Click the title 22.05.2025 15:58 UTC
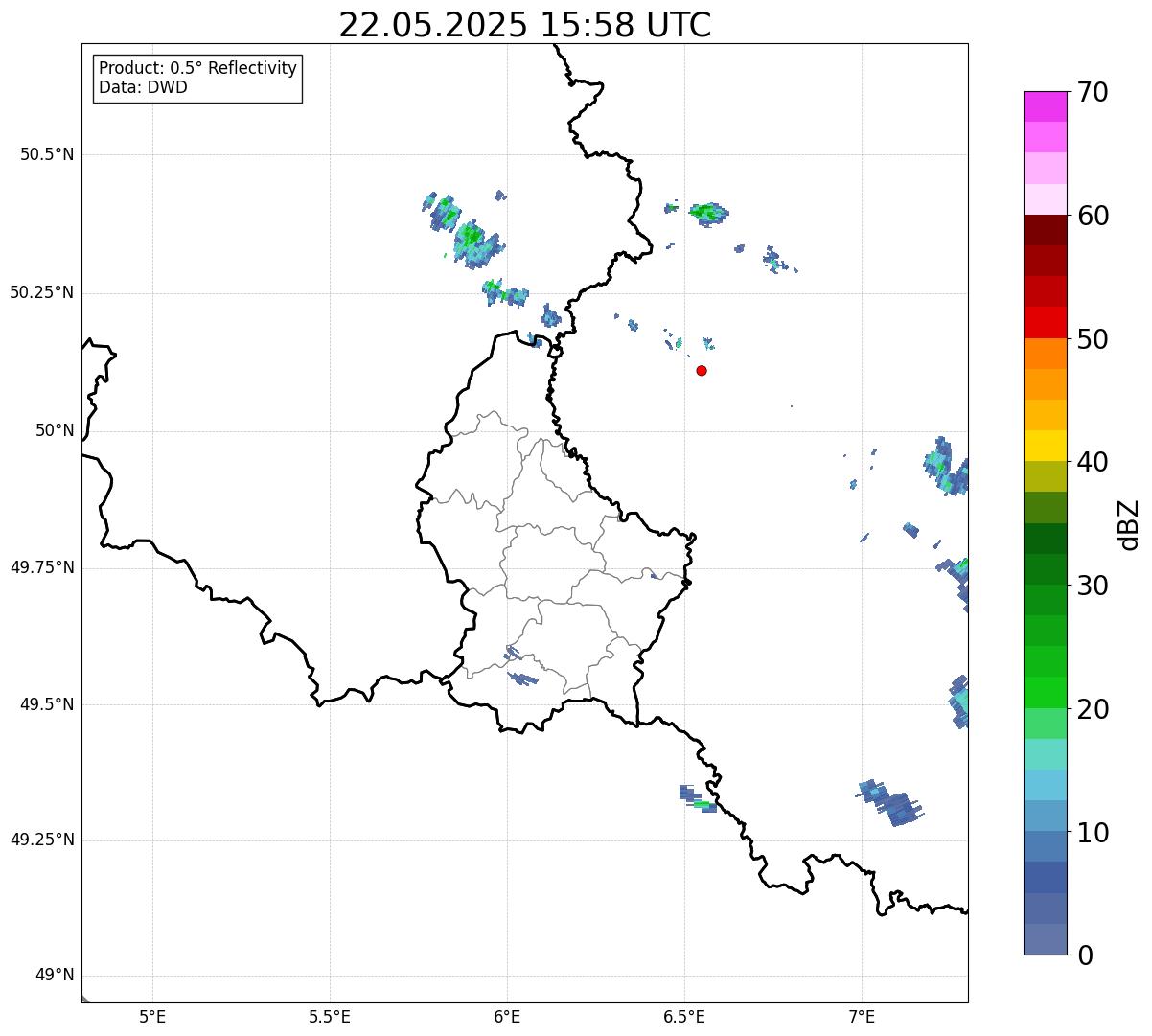Image resolution: width=1152 pixels, height=1036 pixels. tap(525, 25)
